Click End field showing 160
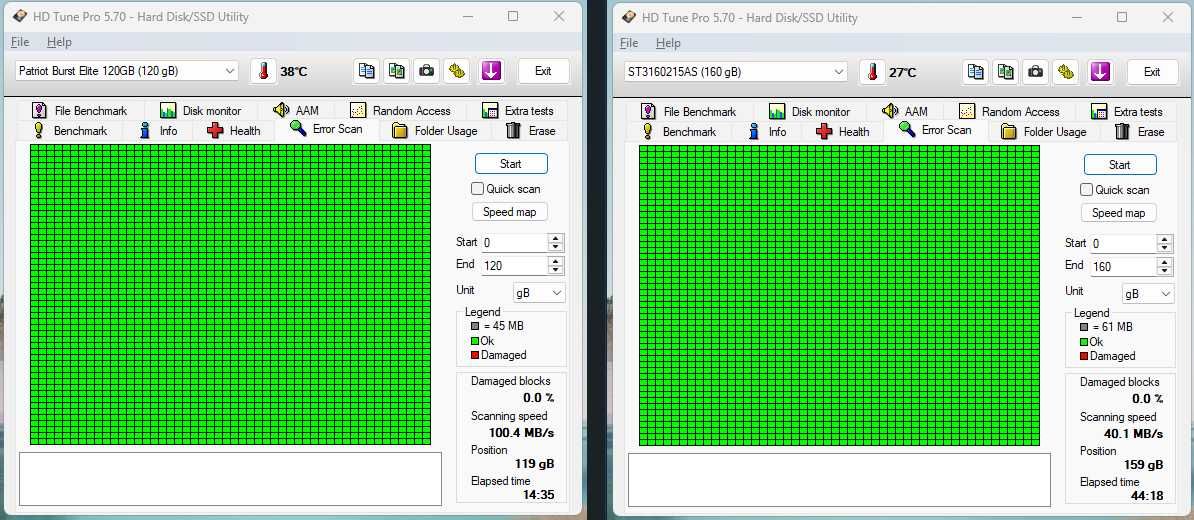 coord(1123,266)
